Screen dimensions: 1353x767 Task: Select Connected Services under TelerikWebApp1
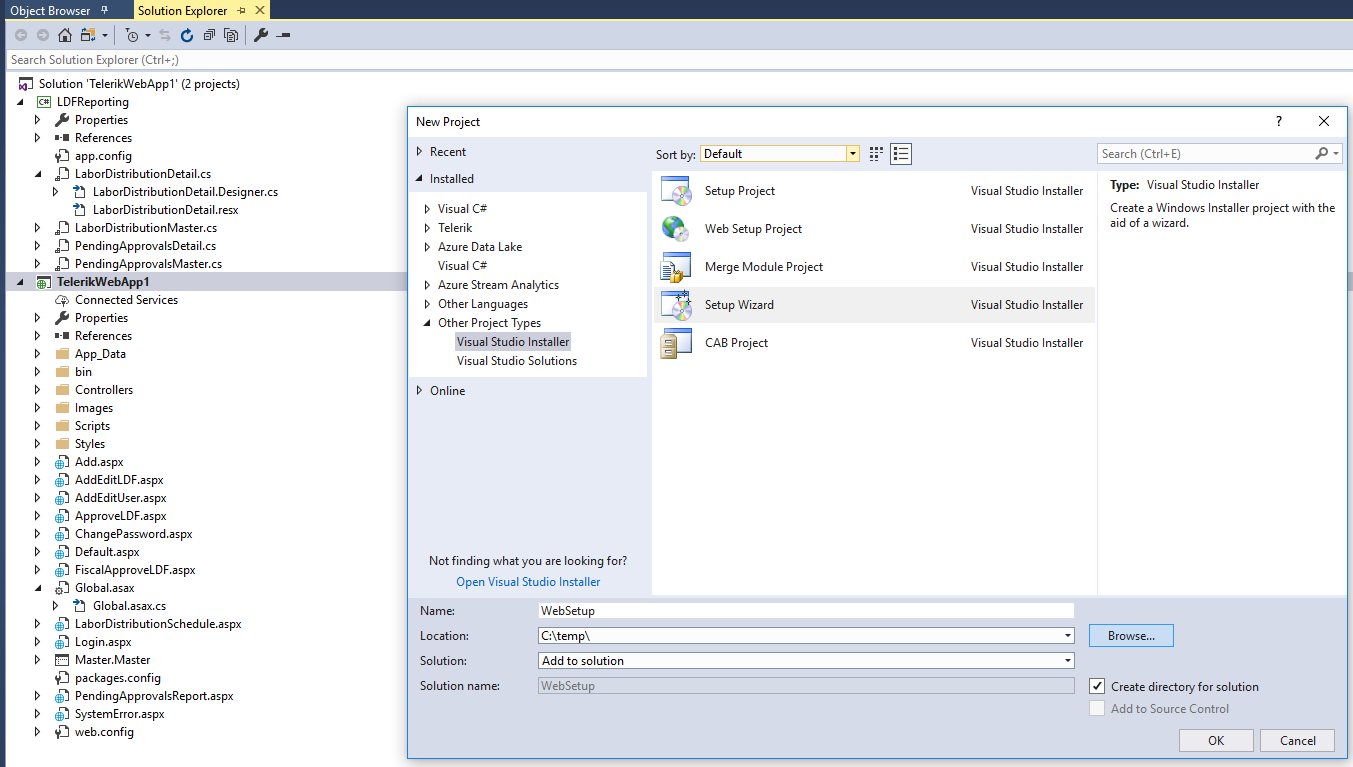click(126, 300)
